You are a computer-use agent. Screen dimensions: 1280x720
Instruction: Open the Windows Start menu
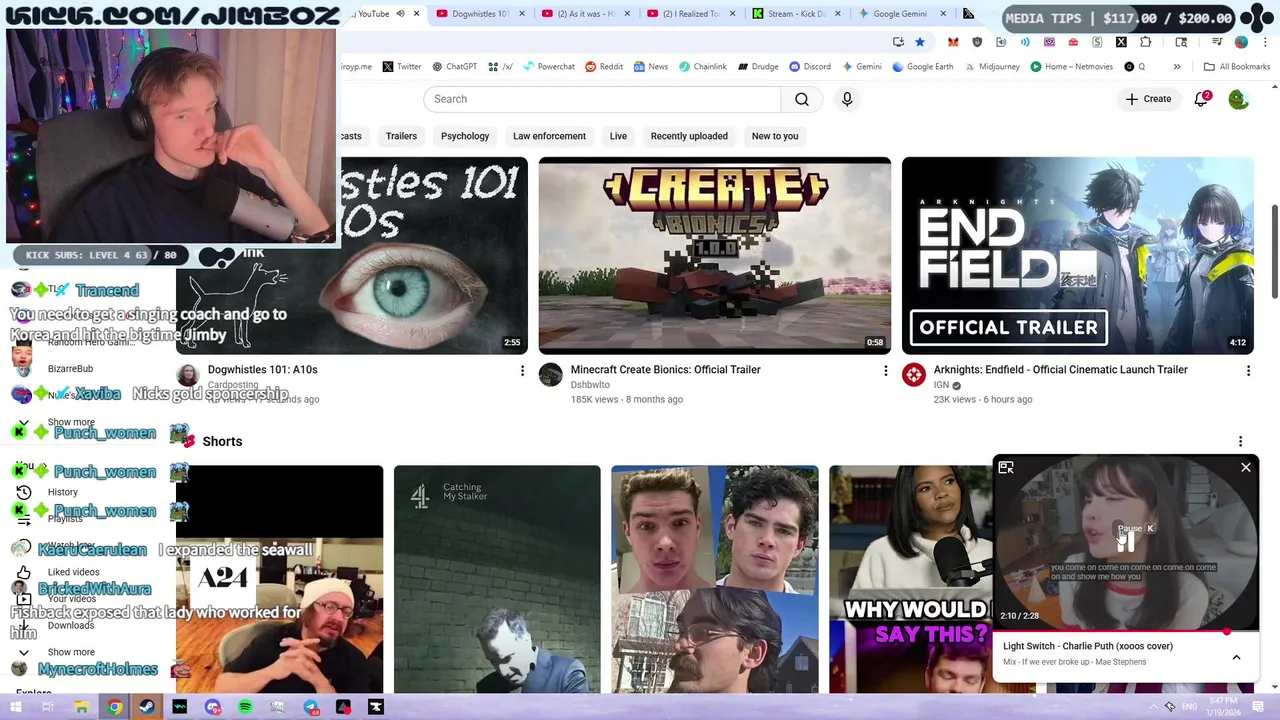click(15, 707)
